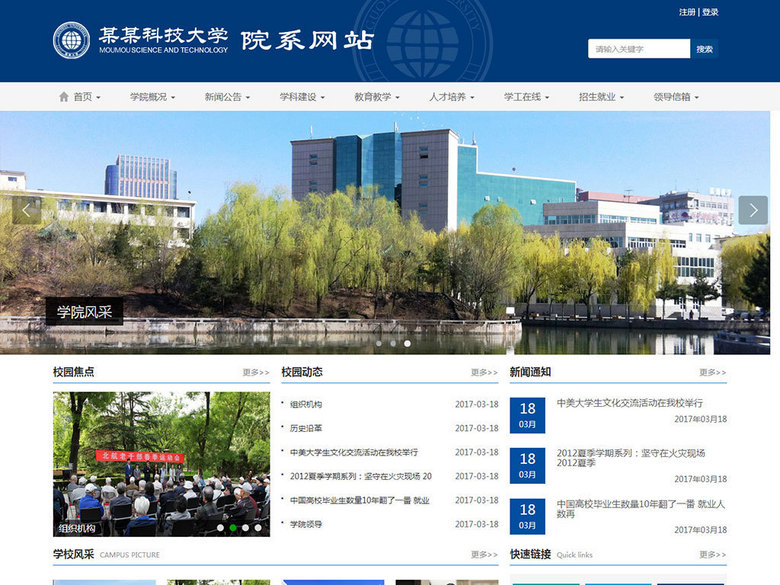Click date badge beside 2012夏季学期 headline
Viewport: 780px width, 585px height.
[527, 466]
